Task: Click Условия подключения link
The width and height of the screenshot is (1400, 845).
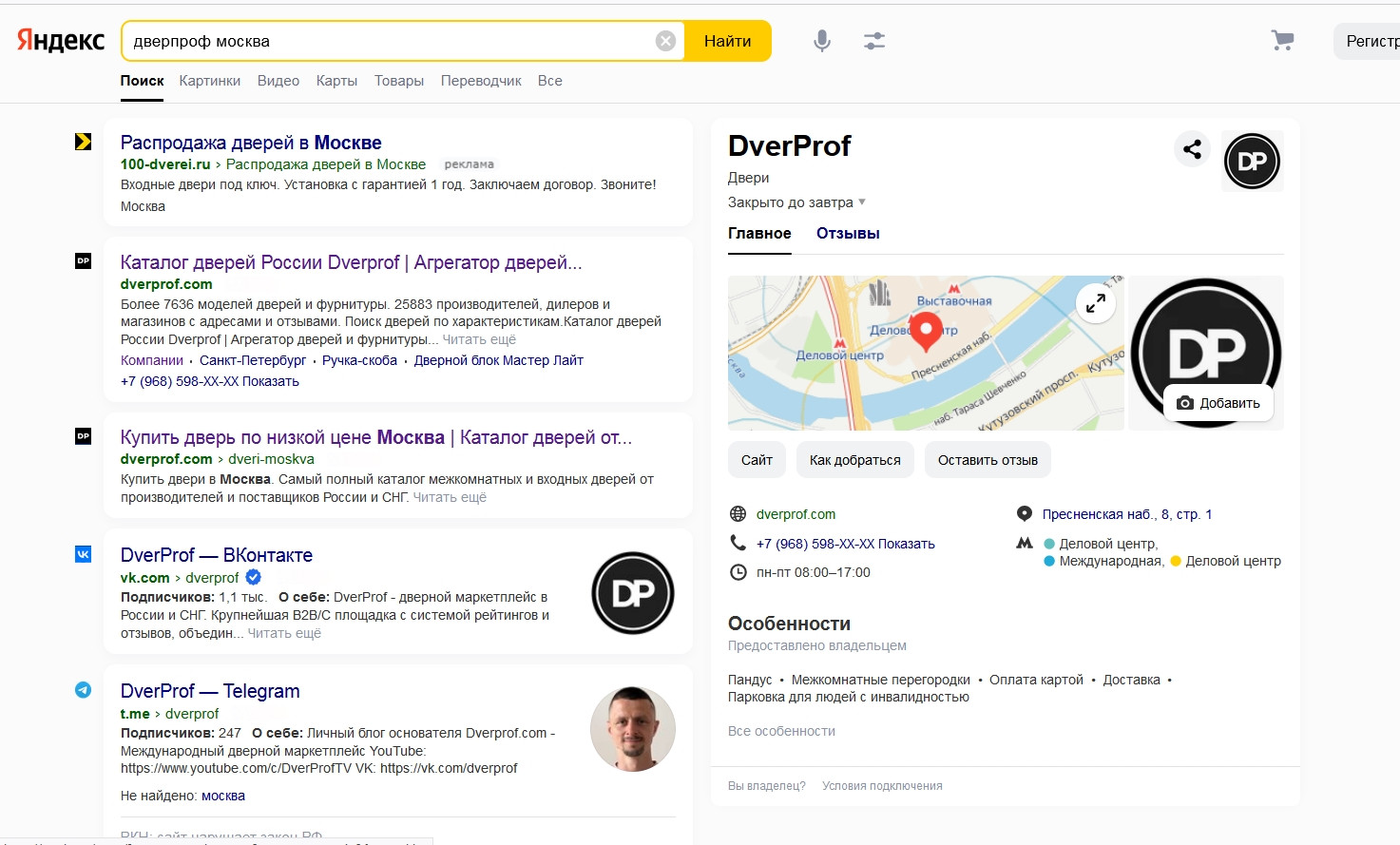Action: coord(882,786)
